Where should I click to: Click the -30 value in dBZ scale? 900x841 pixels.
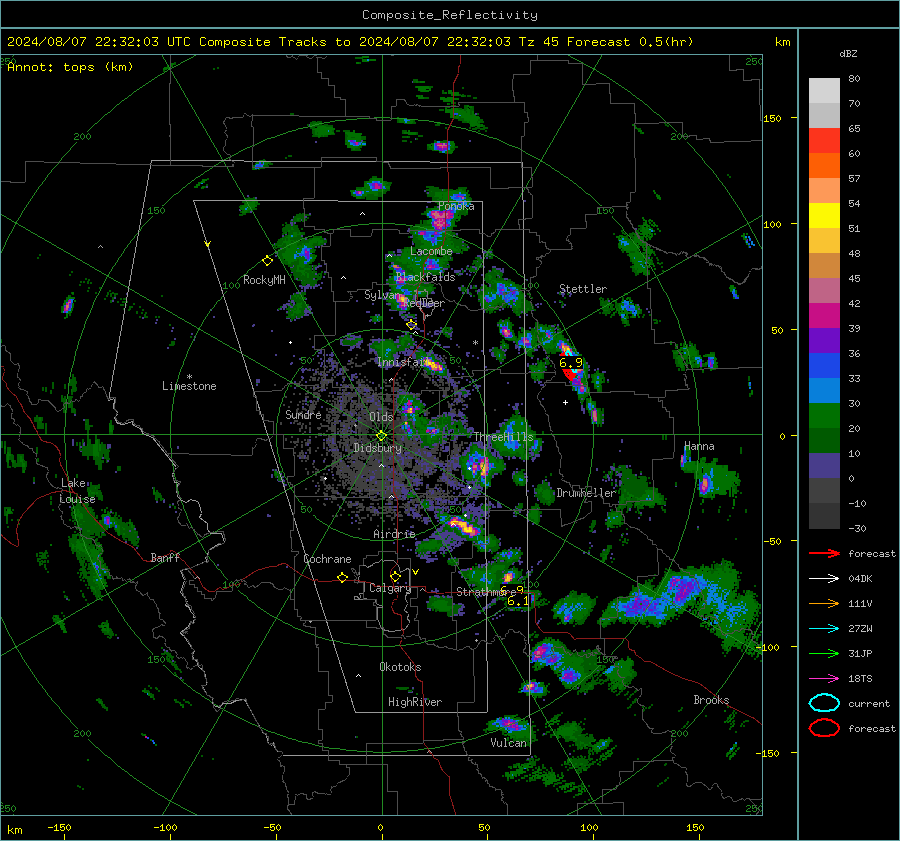click(x=857, y=529)
